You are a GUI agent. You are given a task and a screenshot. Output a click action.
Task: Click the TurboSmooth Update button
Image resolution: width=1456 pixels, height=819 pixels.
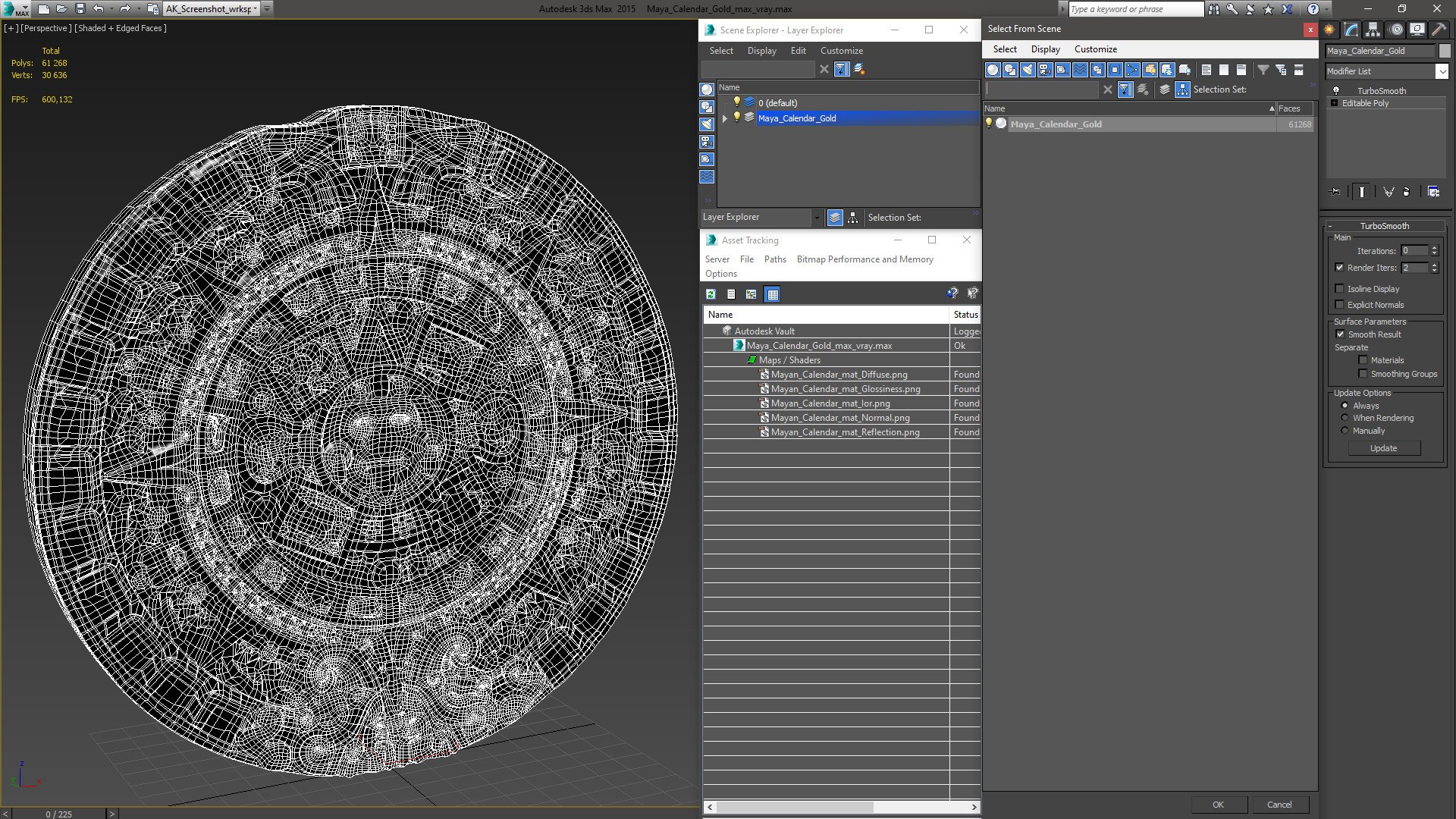click(x=1383, y=448)
